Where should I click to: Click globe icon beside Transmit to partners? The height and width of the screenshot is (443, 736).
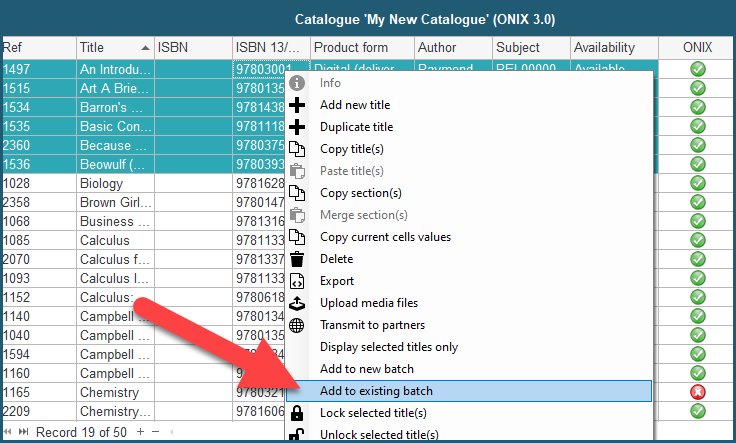(297, 325)
